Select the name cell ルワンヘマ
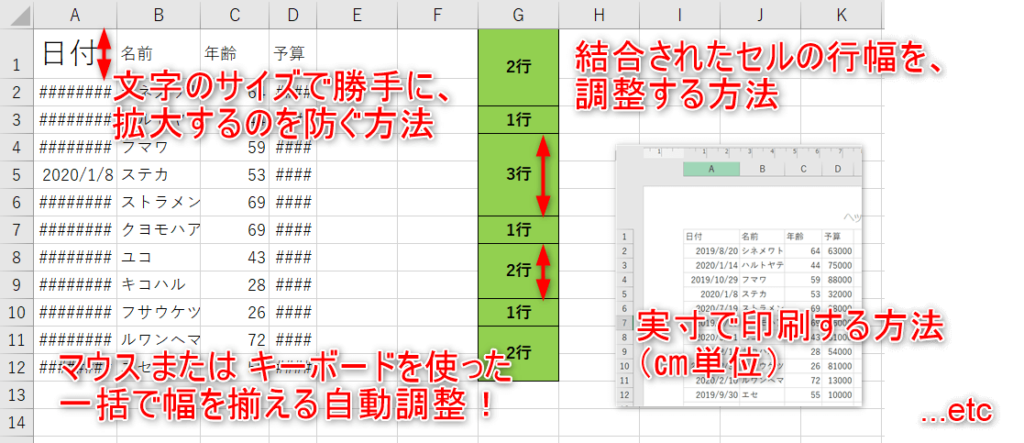Screen dimensions: 1024x443 [x=158, y=339]
